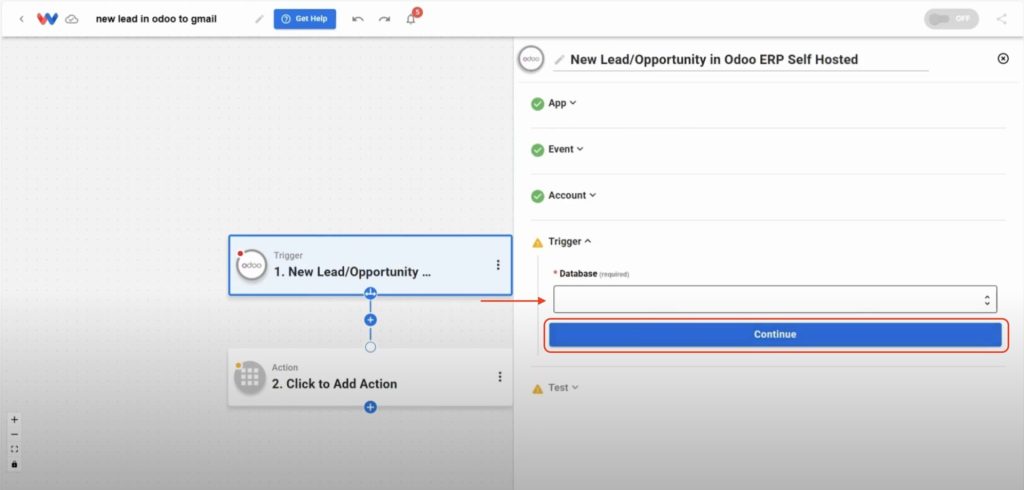
Task: Zoom in on the canvas
Action: point(14,419)
